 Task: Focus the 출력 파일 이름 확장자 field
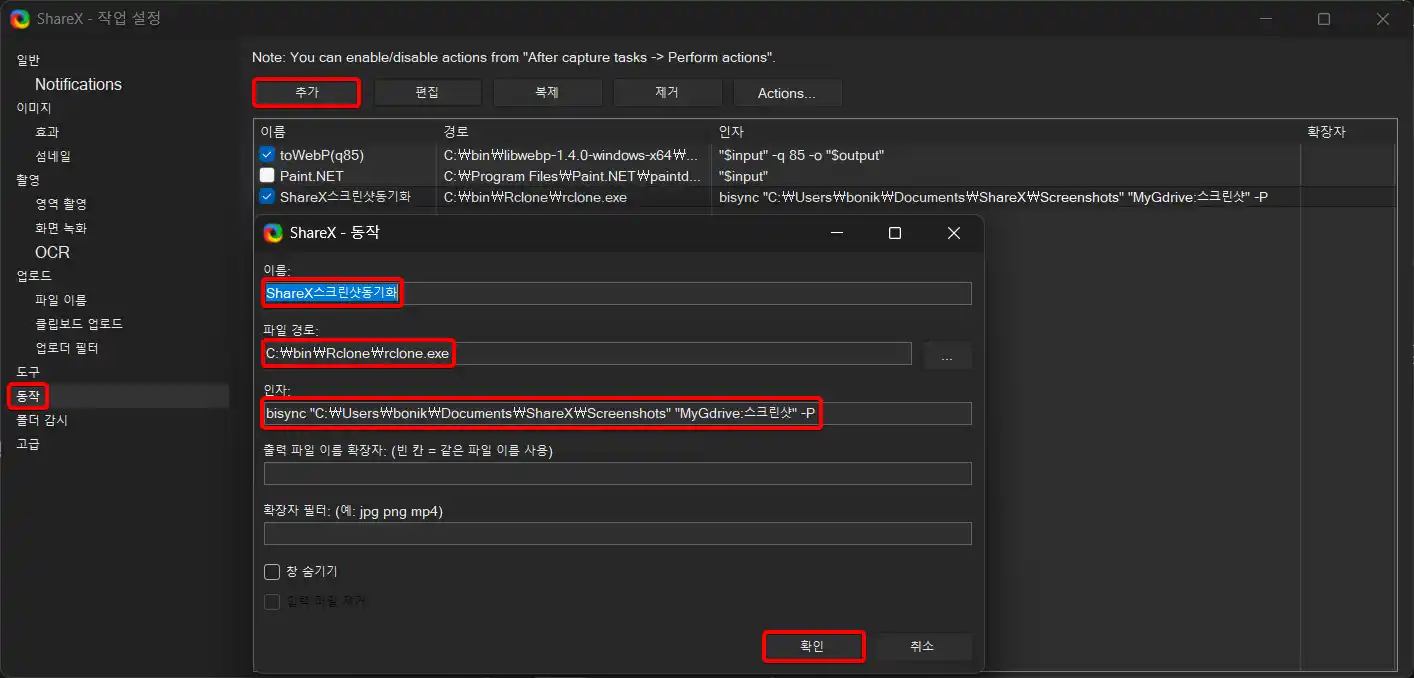[x=618, y=473]
